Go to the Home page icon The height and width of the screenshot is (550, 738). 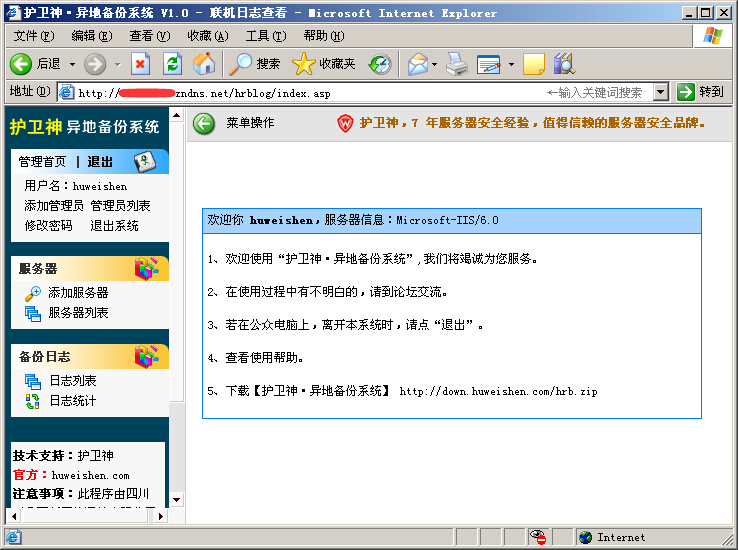(204, 64)
